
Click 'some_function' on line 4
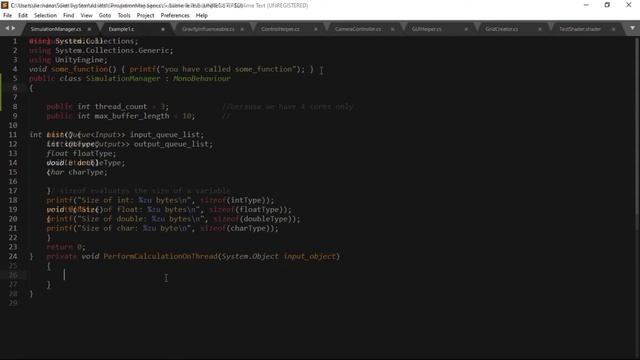tap(79, 69)
